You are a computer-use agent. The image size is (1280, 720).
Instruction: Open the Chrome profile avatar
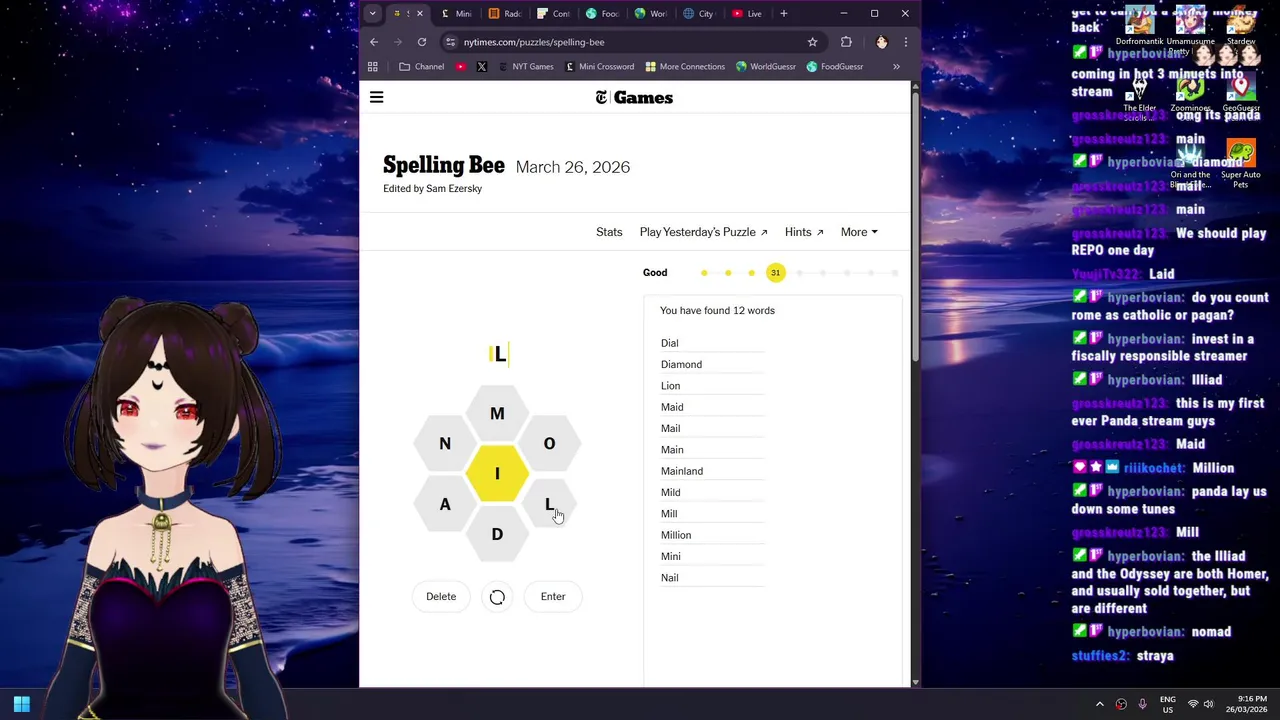[x=881, y=42]
